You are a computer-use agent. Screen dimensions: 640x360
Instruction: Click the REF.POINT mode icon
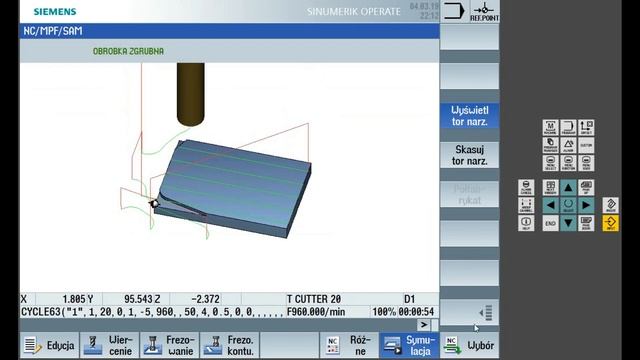(484, 11)
